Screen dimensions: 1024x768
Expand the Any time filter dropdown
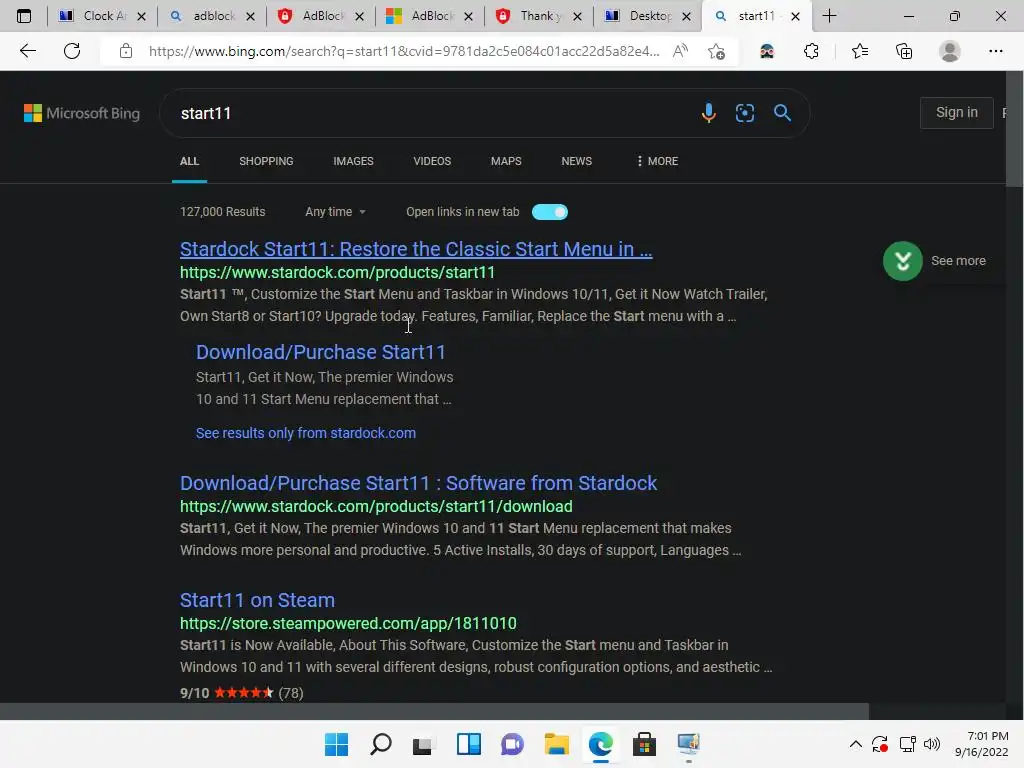click(335, 212)
